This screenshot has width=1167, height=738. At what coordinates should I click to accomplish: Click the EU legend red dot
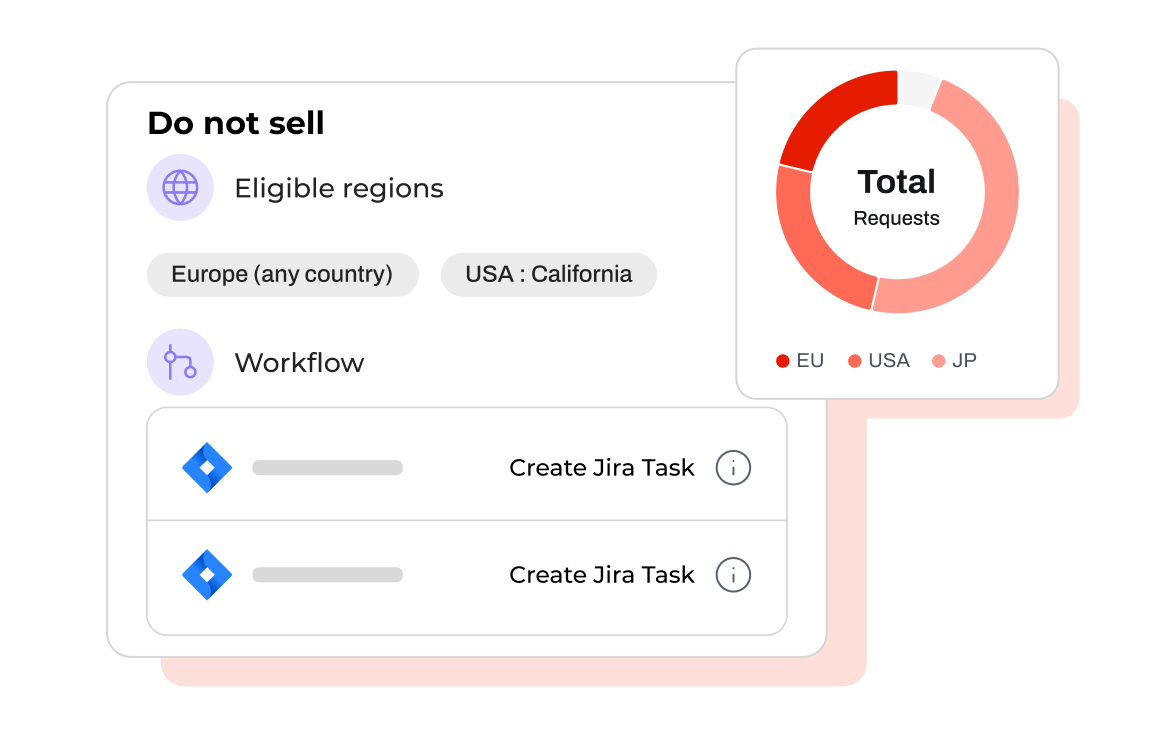[783, 361]
